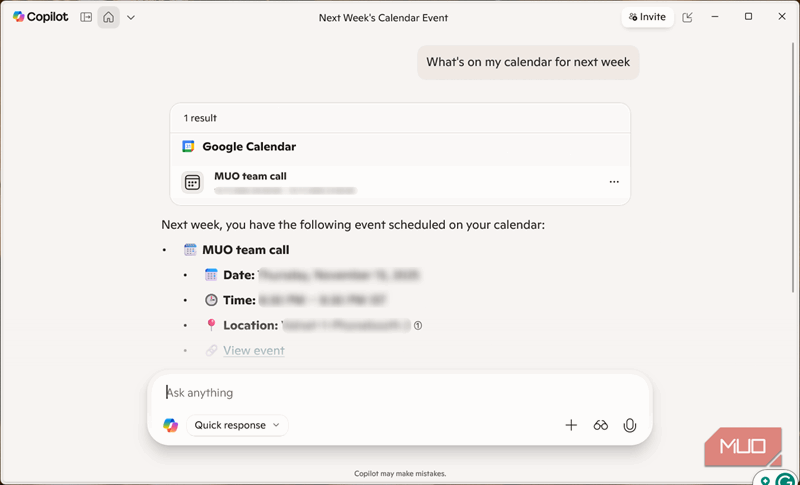Image resolution: width=800 pixels, height=485 pixels.
Task: Open the View event link
Action: [254, 350]
